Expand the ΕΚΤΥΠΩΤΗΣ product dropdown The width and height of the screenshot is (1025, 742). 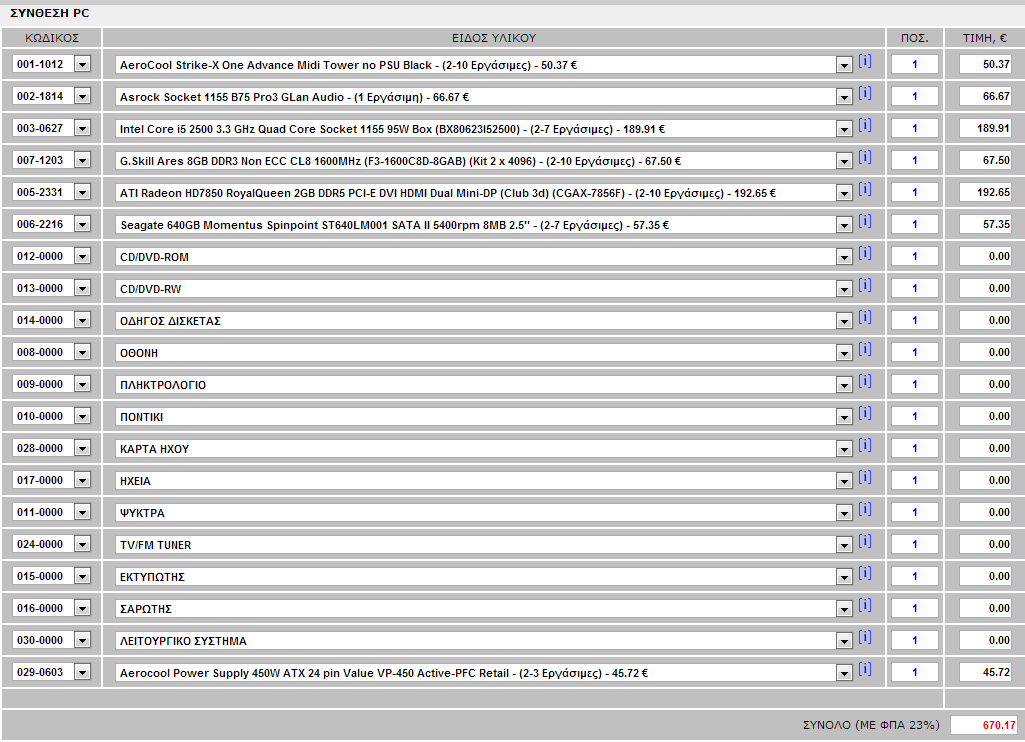844,577
